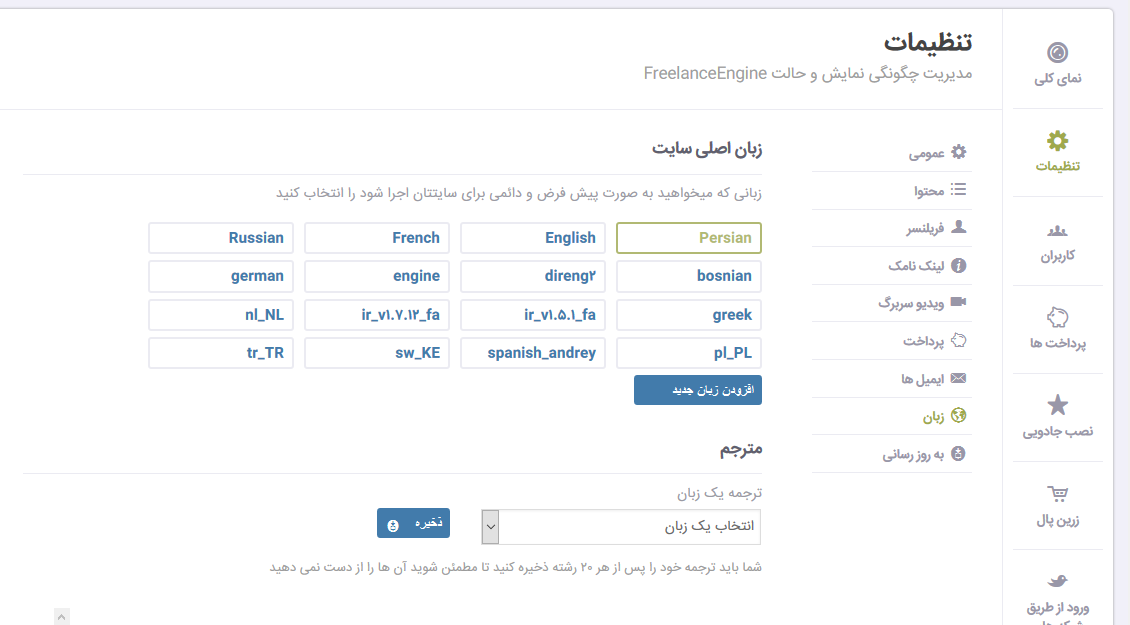Click the مترجم section heading
The image size is (1130, 625).
coord(741,449)
